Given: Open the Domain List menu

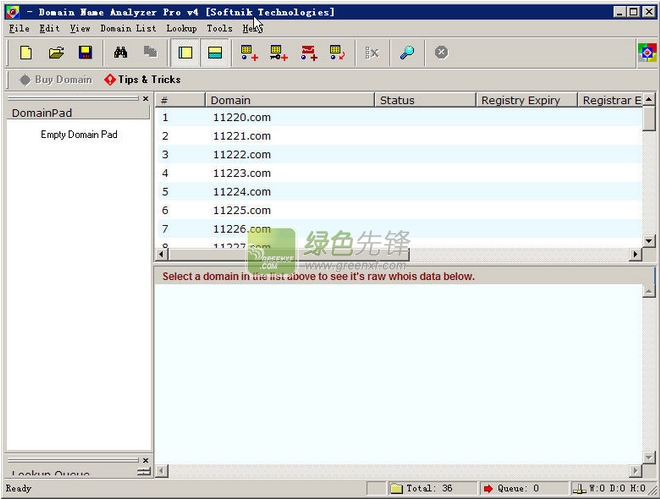Looking at the screenshot, I should pyautogui.click(x=128, y=29).
